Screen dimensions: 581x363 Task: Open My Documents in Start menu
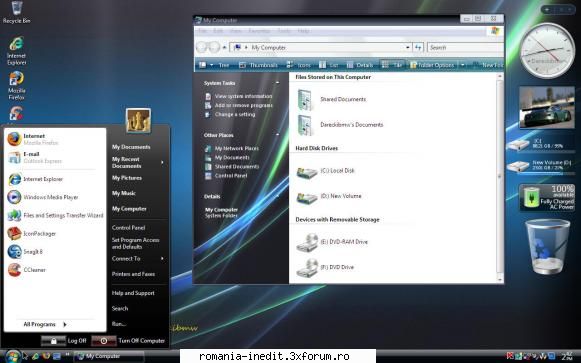(131, 147)
